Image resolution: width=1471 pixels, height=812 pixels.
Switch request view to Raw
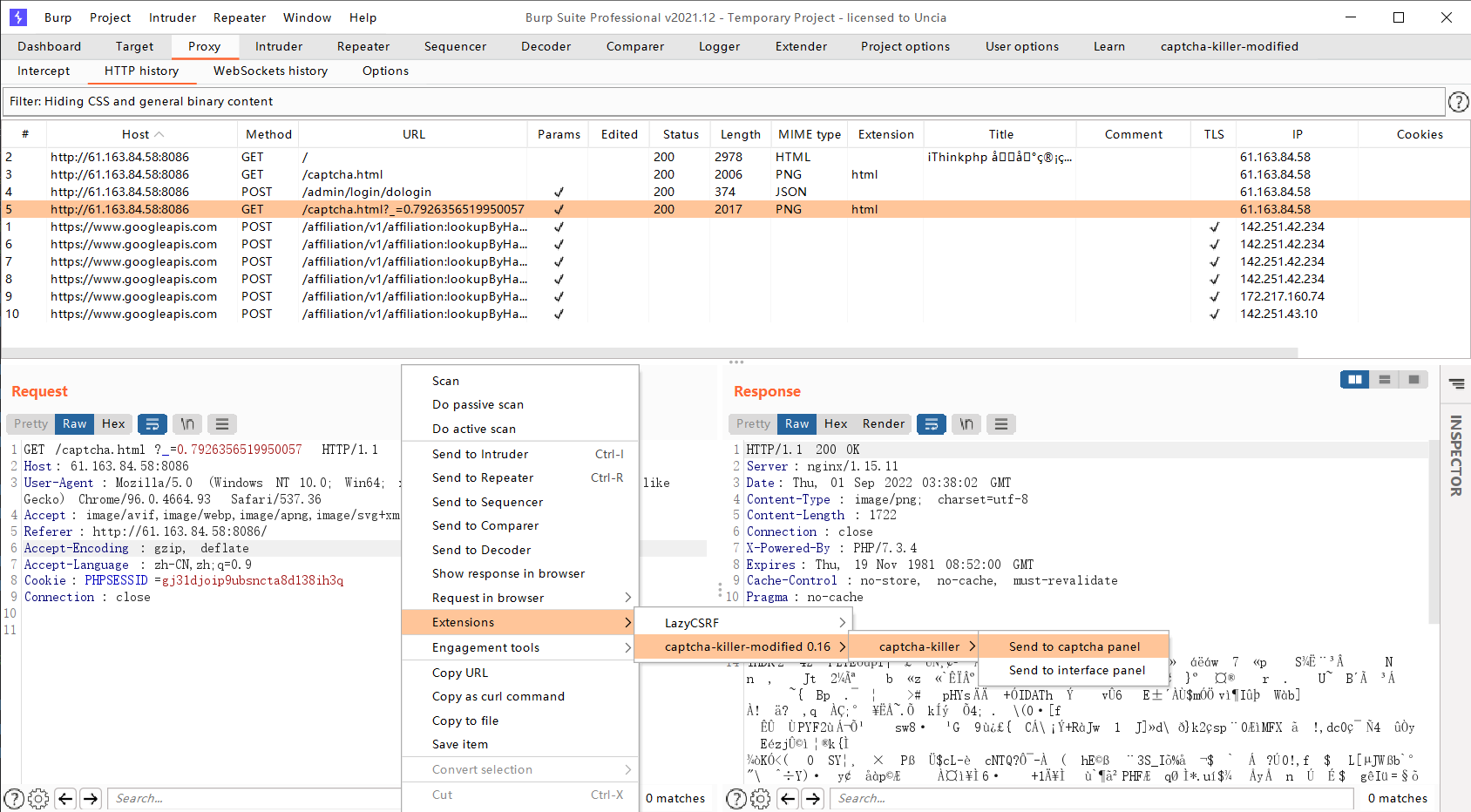click(75, 424)
